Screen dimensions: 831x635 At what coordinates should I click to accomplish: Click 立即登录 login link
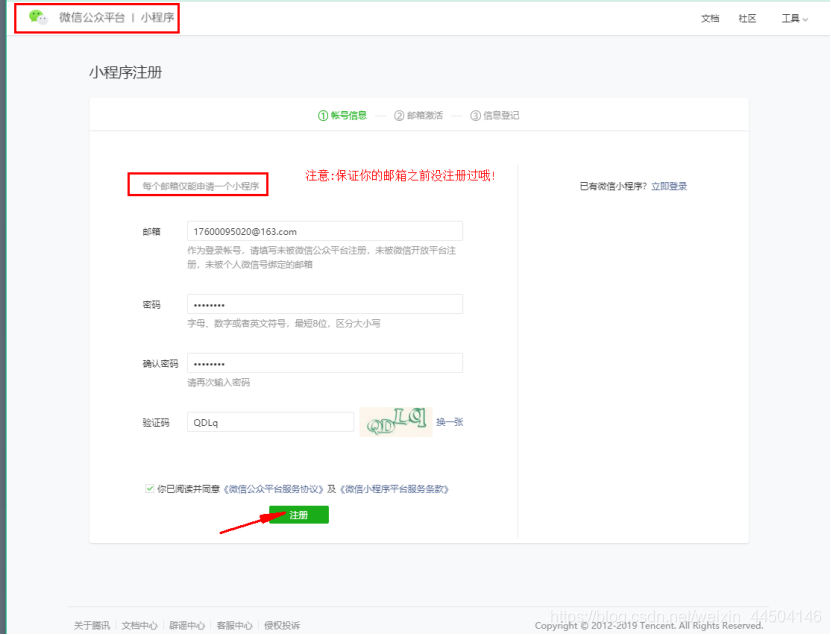[669, 186]
